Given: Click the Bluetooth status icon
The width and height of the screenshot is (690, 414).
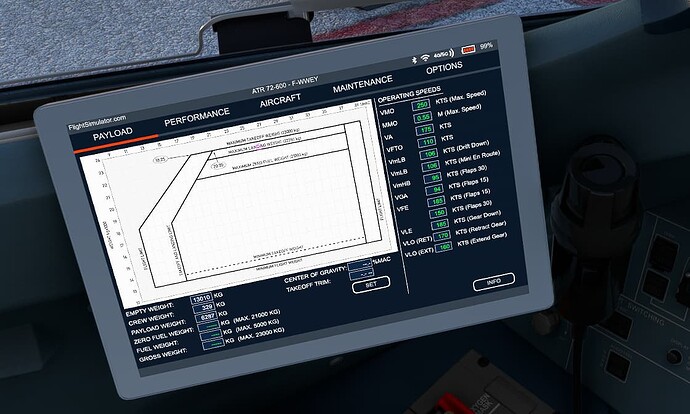Looking at the screenshot, I should tap(414, 60).
